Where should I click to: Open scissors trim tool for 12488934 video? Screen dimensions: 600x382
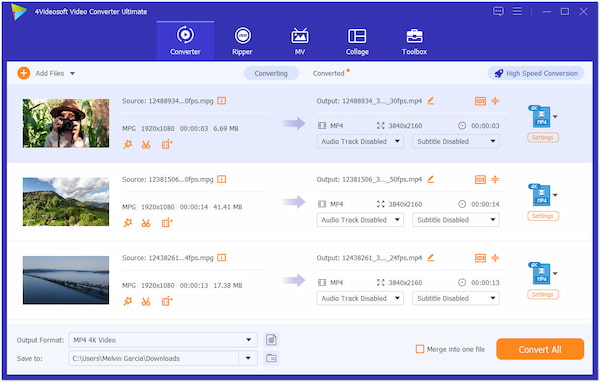coord(146,144)
